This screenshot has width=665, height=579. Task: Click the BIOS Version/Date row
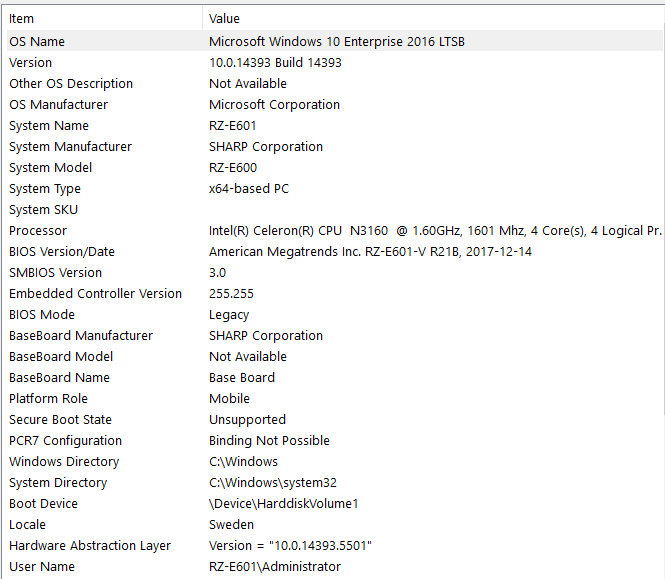[62, 252]
